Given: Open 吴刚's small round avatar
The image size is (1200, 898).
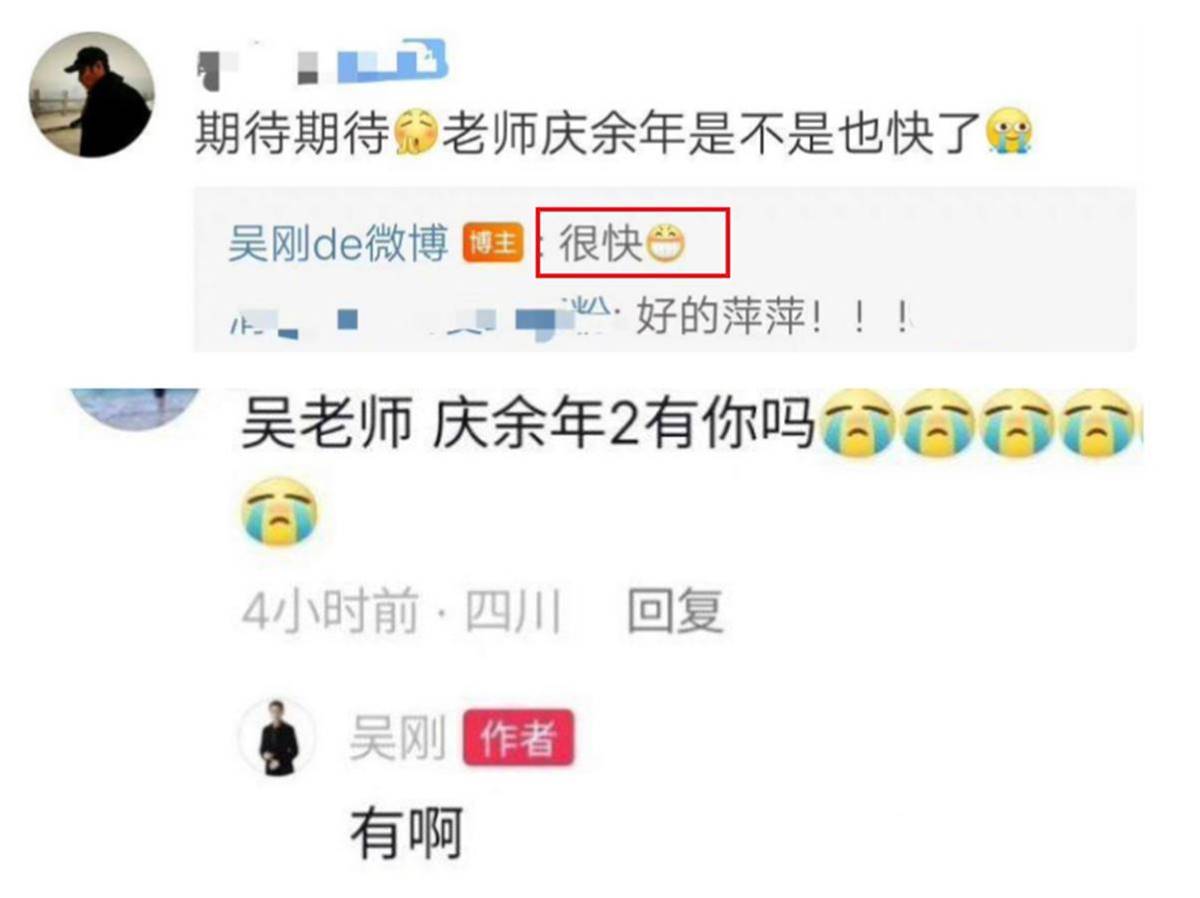Looking at the screenshot, I should click(x=277, y=739).
